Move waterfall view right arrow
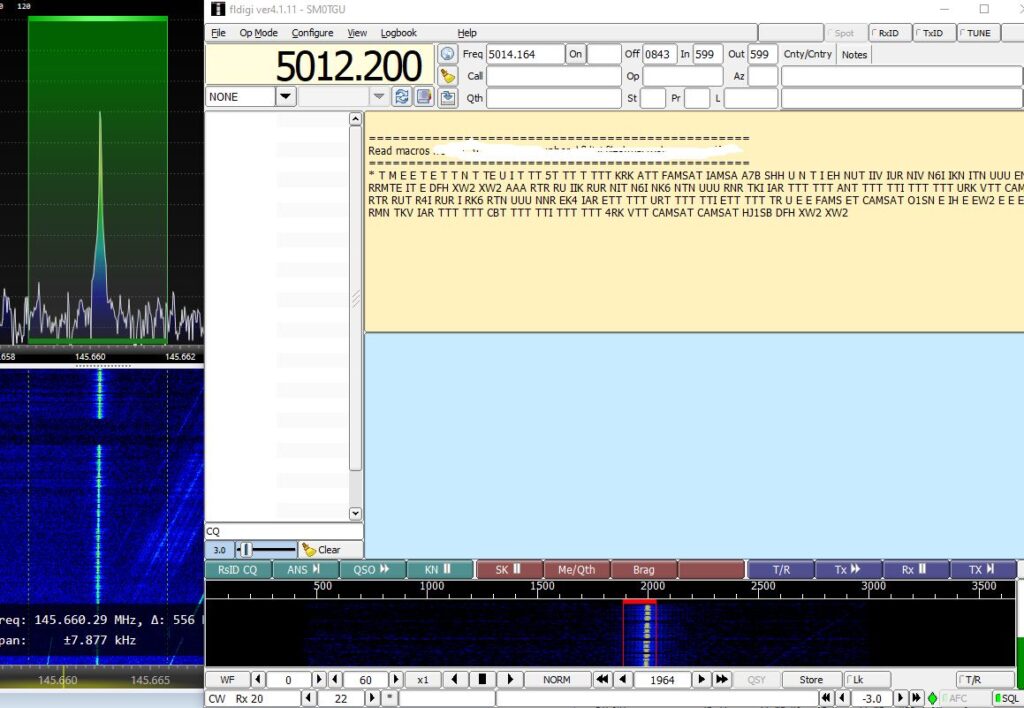 (x=510, y=679)
